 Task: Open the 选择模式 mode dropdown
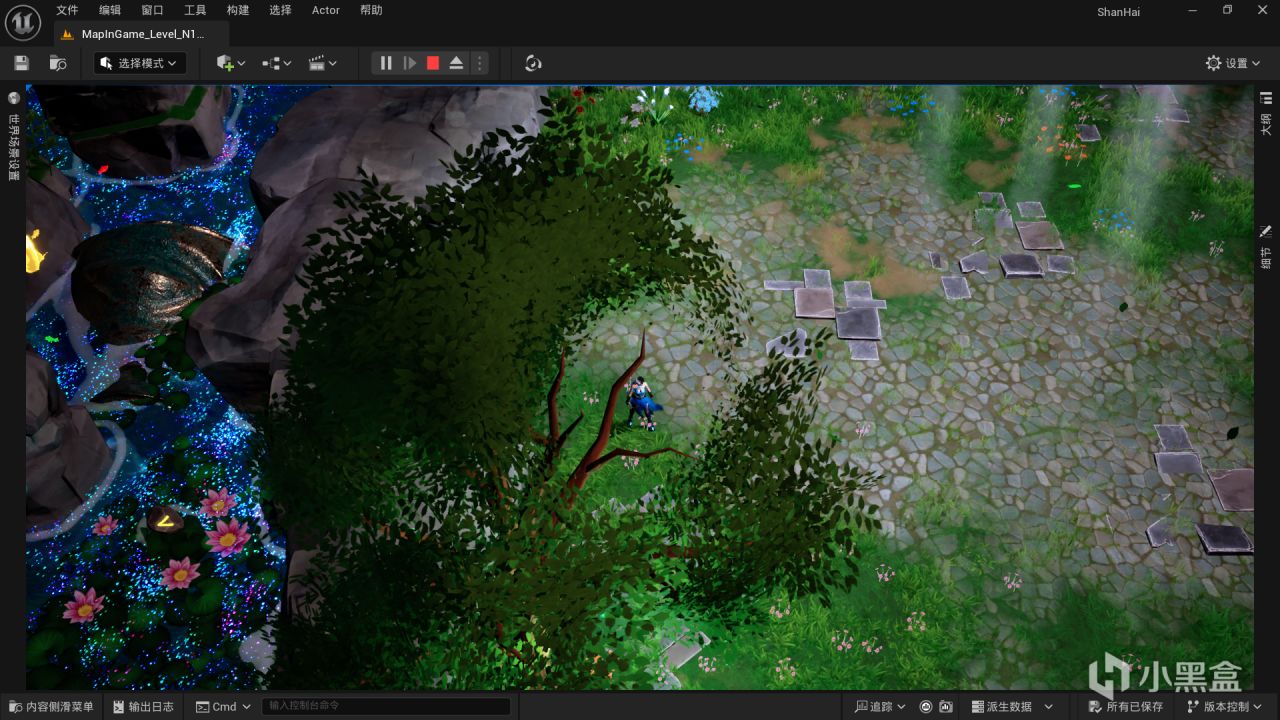click(x=140, y=63)
